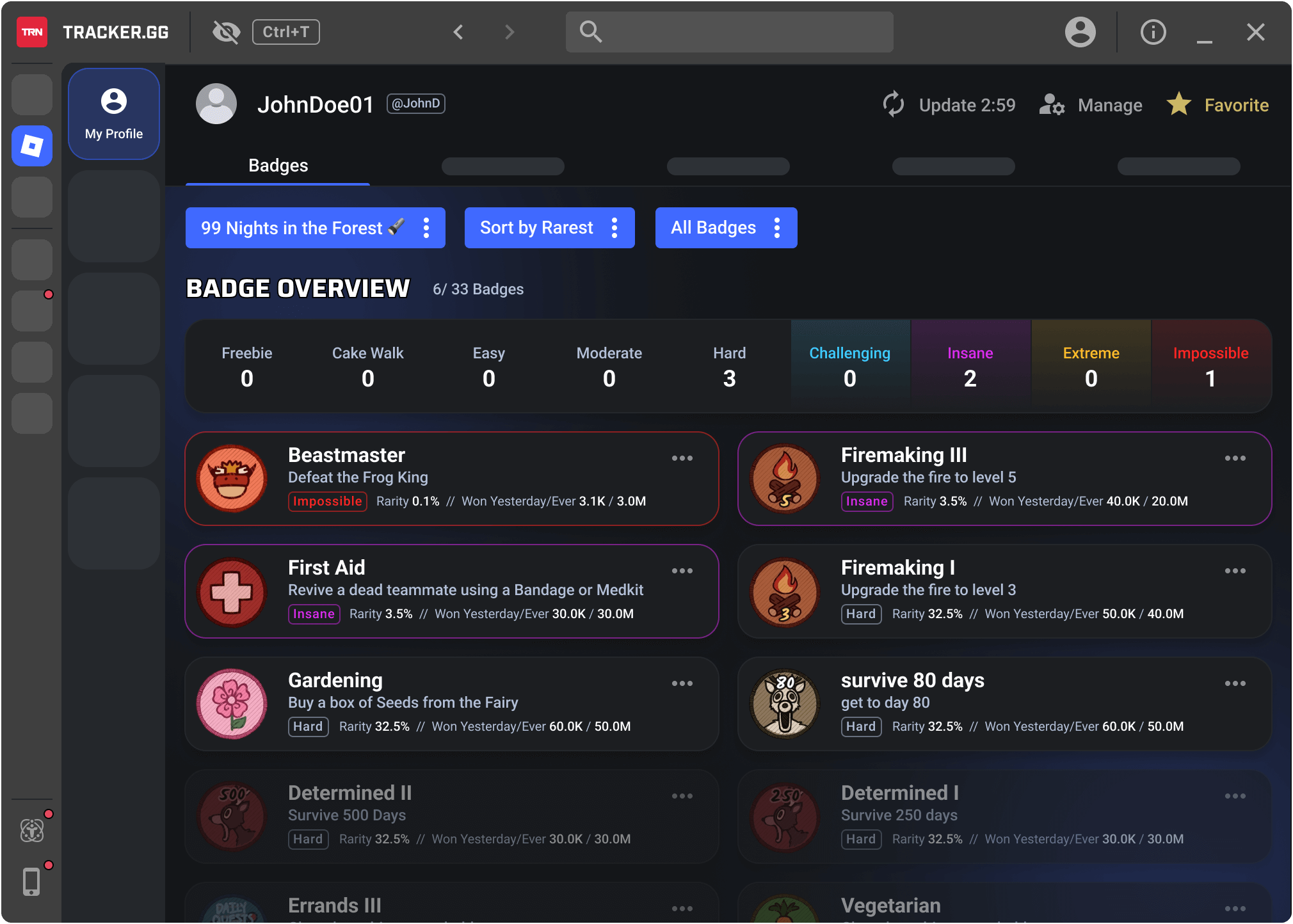Click the @JohnD handle tag
The width and height of the screenshot is (1293, 924).
(416, 104)
